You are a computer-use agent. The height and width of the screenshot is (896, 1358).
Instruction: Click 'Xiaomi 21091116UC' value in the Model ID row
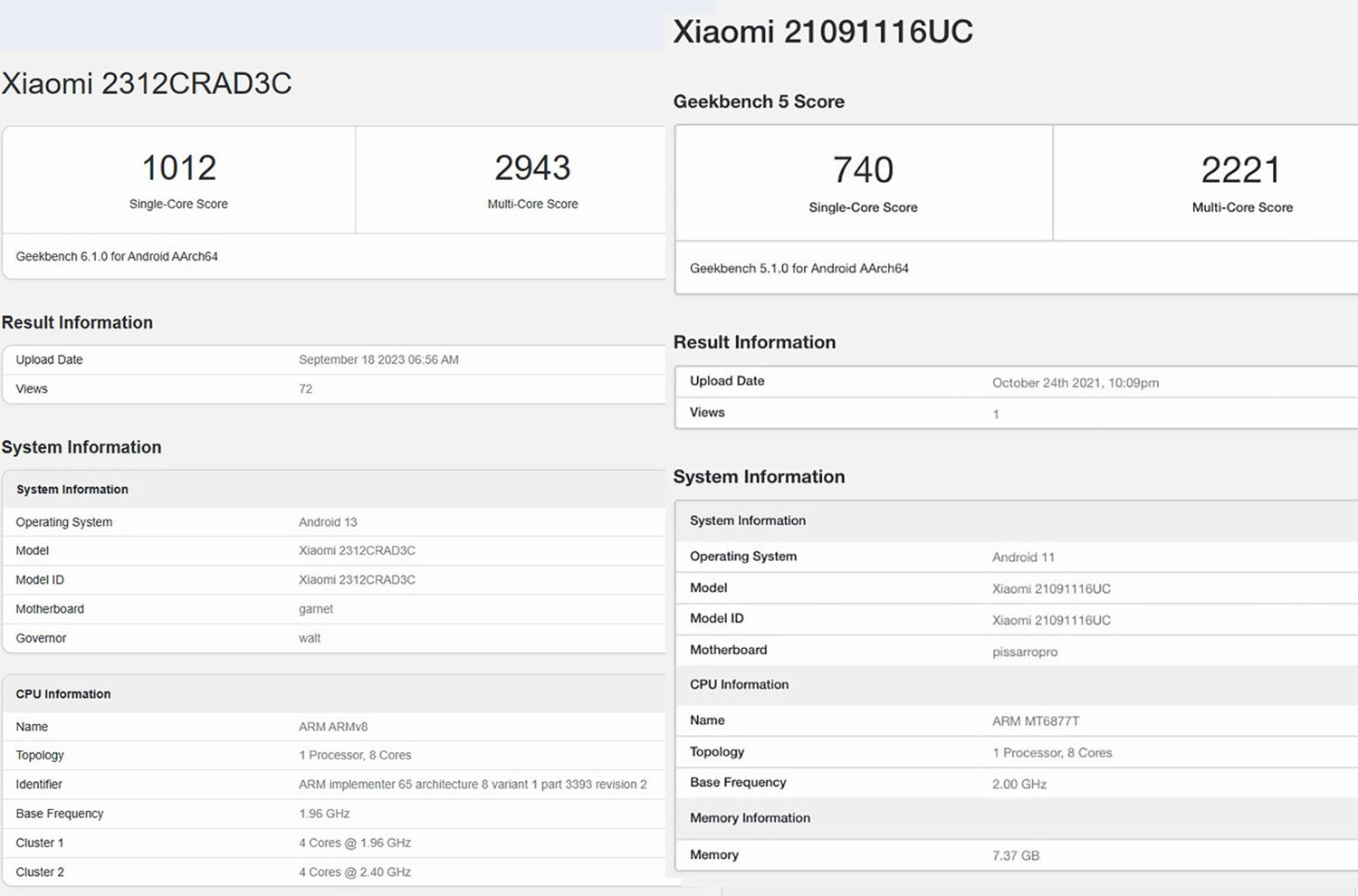click(x=1051, y=620)
